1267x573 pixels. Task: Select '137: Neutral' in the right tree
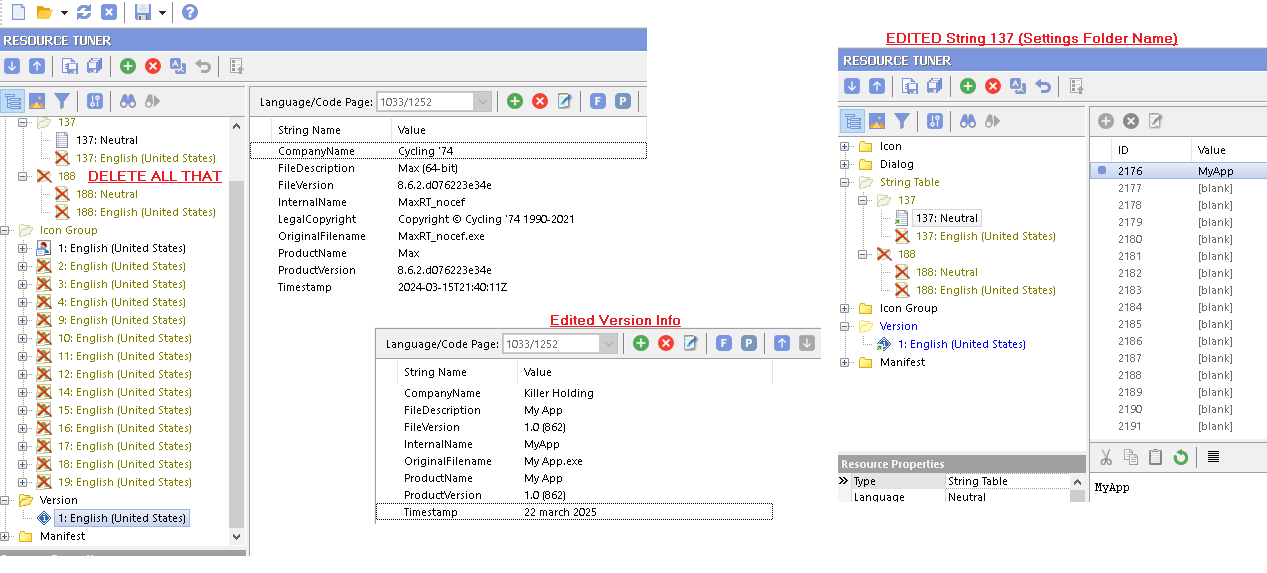coord(945,218)
